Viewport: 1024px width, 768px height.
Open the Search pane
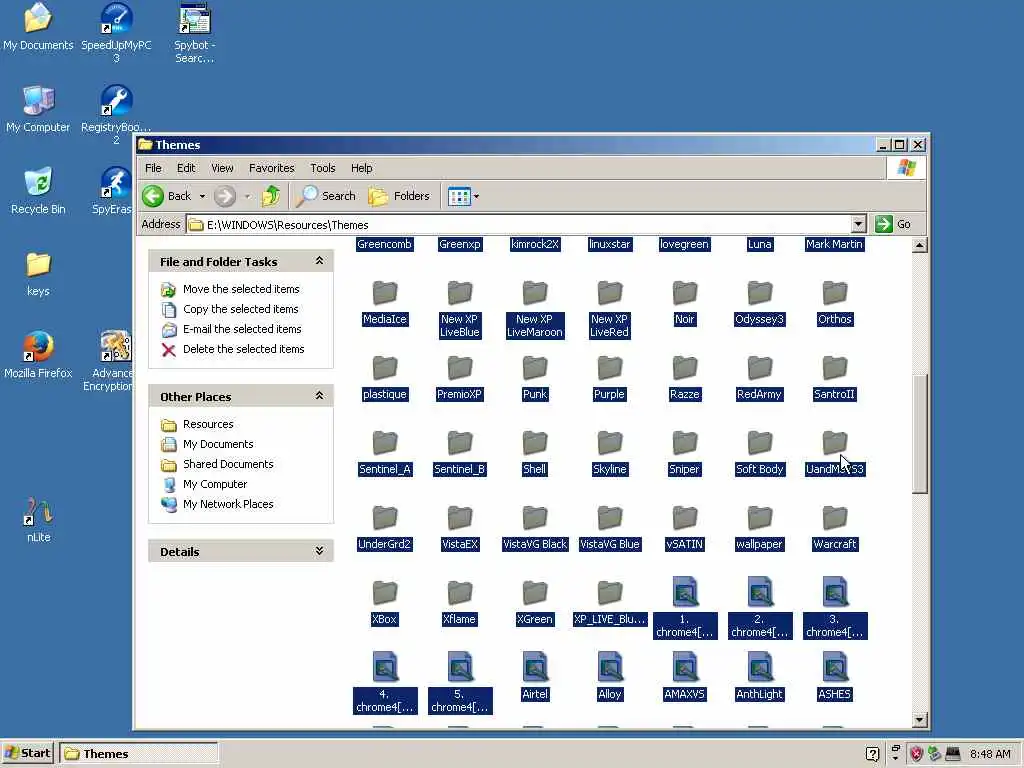[325, 196]
